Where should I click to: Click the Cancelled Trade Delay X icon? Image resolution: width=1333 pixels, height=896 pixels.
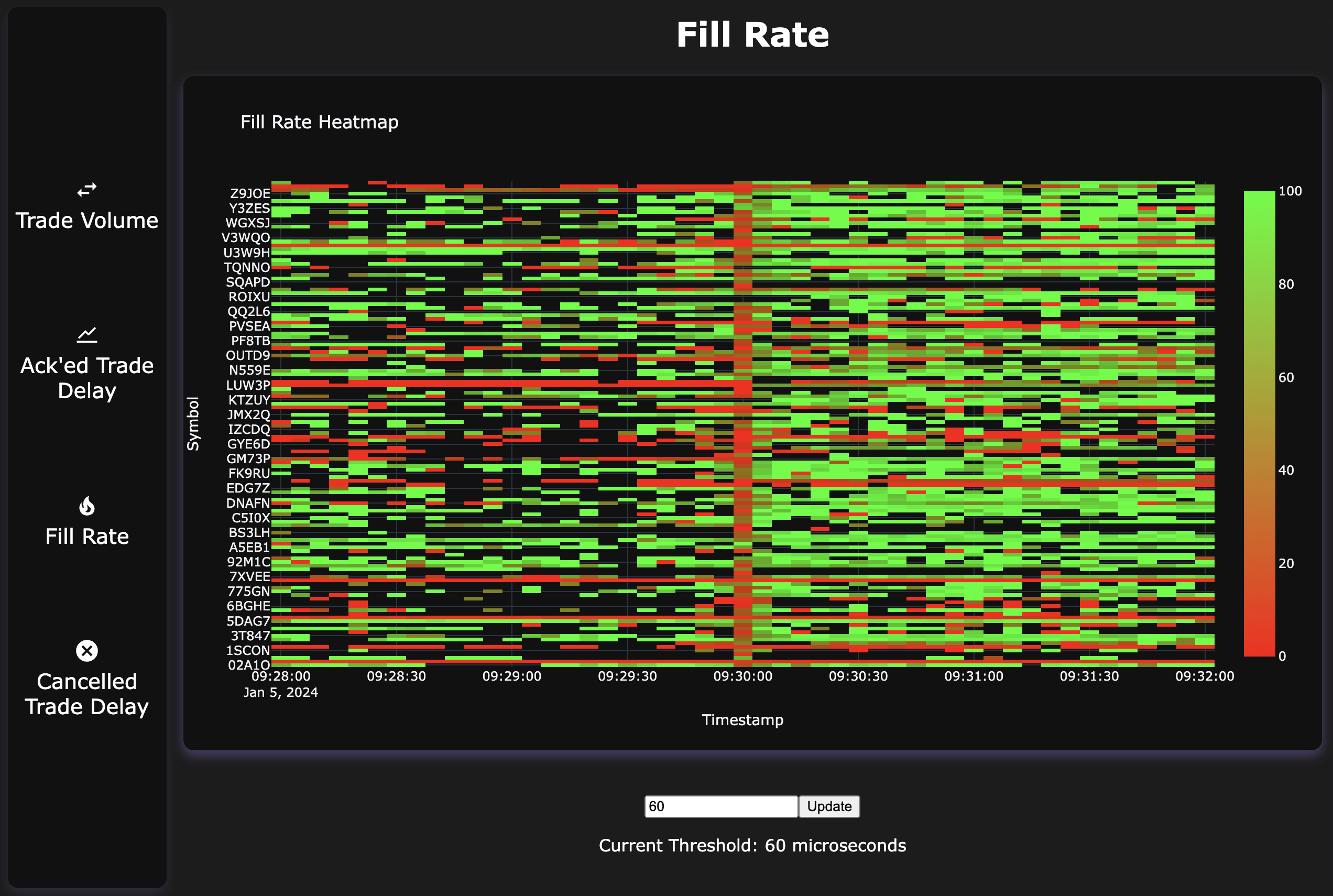(87, 650)
